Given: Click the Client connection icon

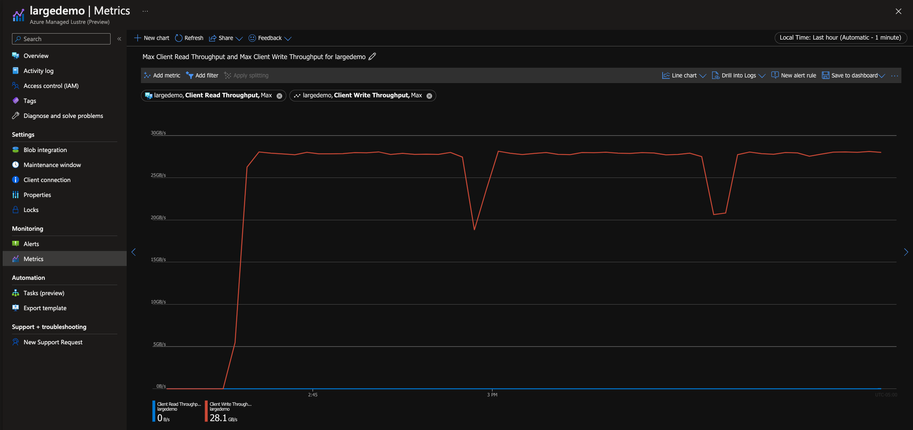Looking at the screenshot, I should point(16,180).
